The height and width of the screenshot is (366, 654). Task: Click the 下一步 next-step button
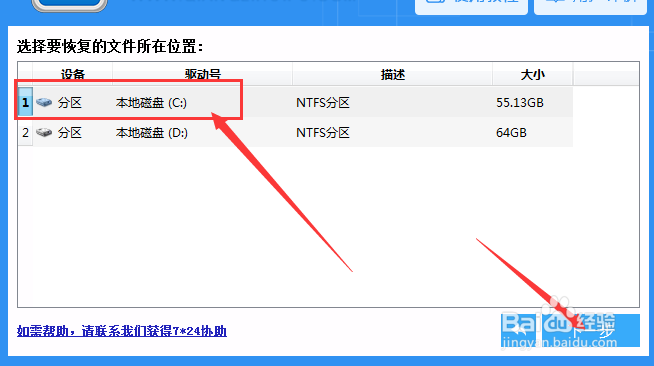tap(591, 331)
